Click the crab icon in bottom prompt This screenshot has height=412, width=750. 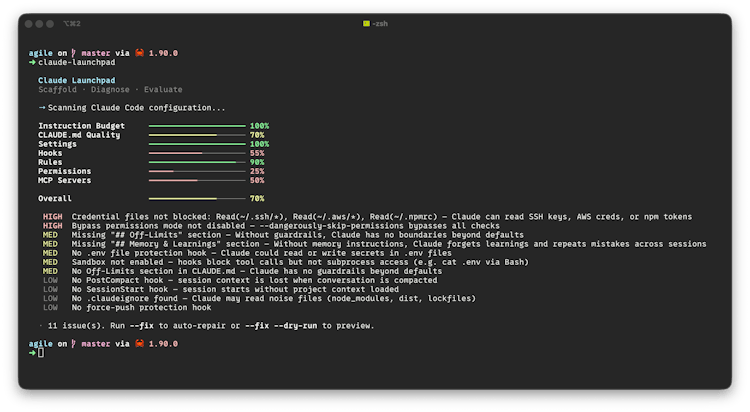pyautogui.click(x=126, y=343)
